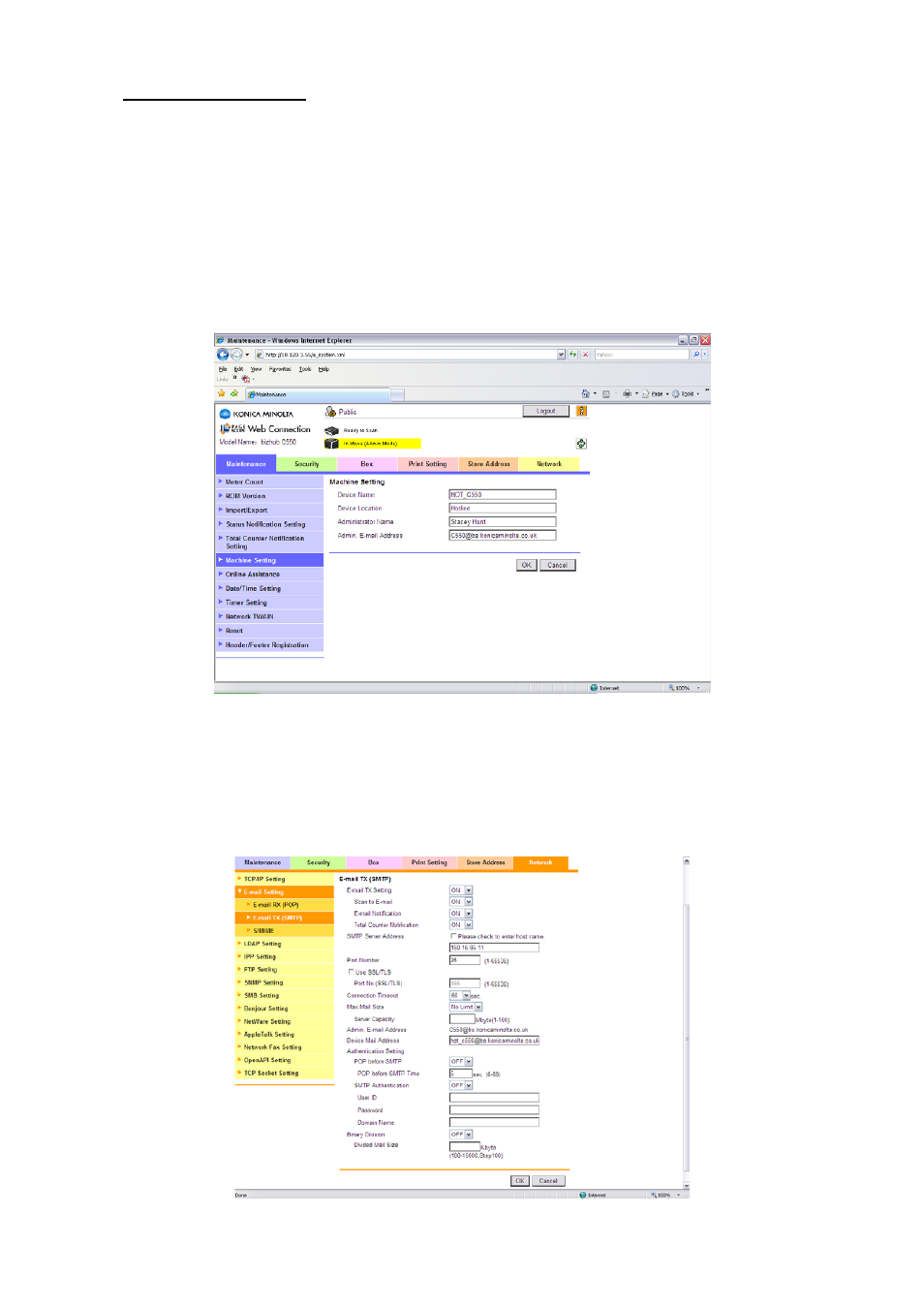
Task: Open the address bar URL dropdown
Action: [561, 355]
